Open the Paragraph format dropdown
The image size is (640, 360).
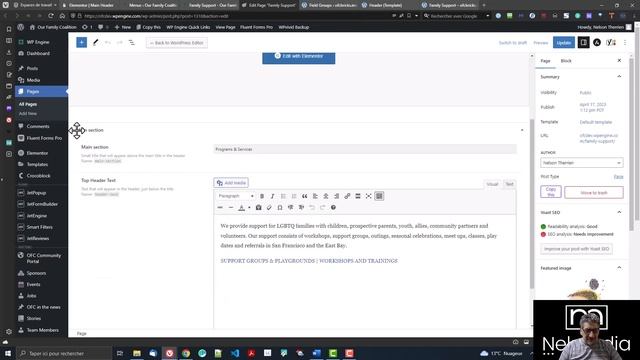[236, 196]
